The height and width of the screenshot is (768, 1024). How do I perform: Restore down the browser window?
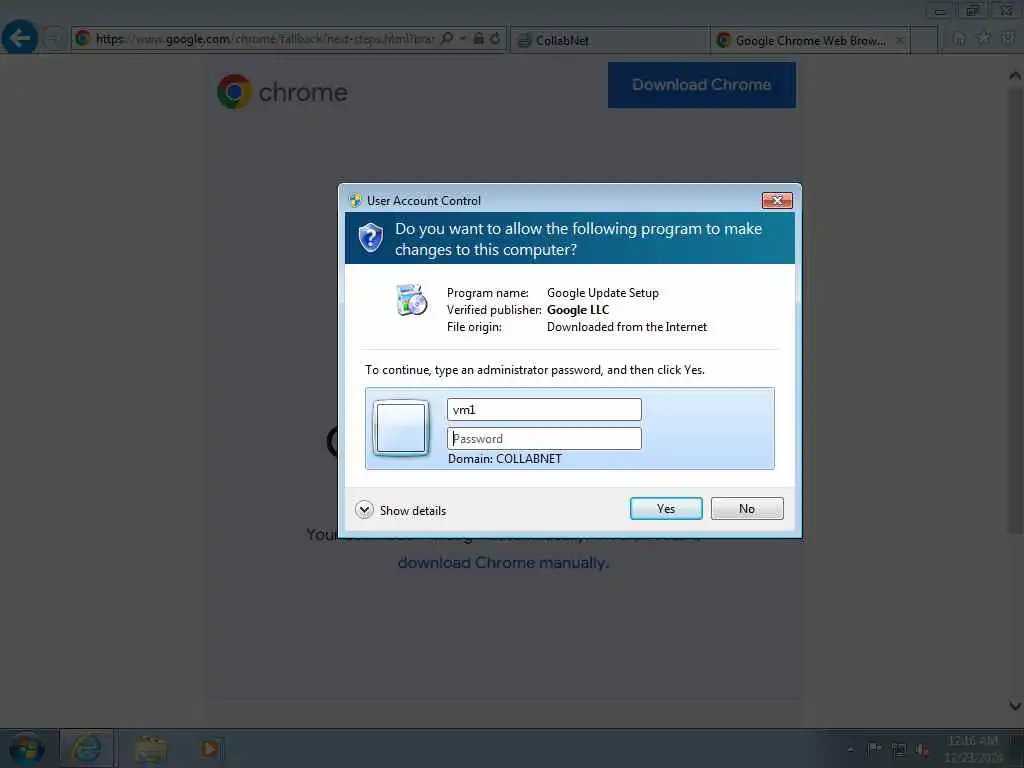click(972, 10)
